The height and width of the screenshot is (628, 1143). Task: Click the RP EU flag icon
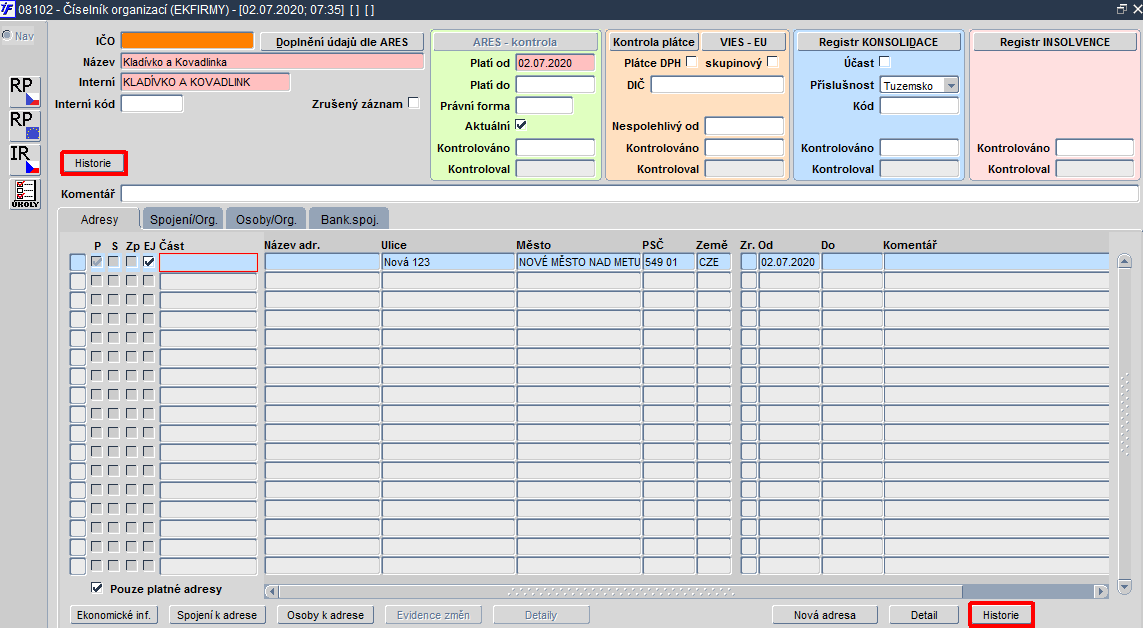(x=24, y=125)
